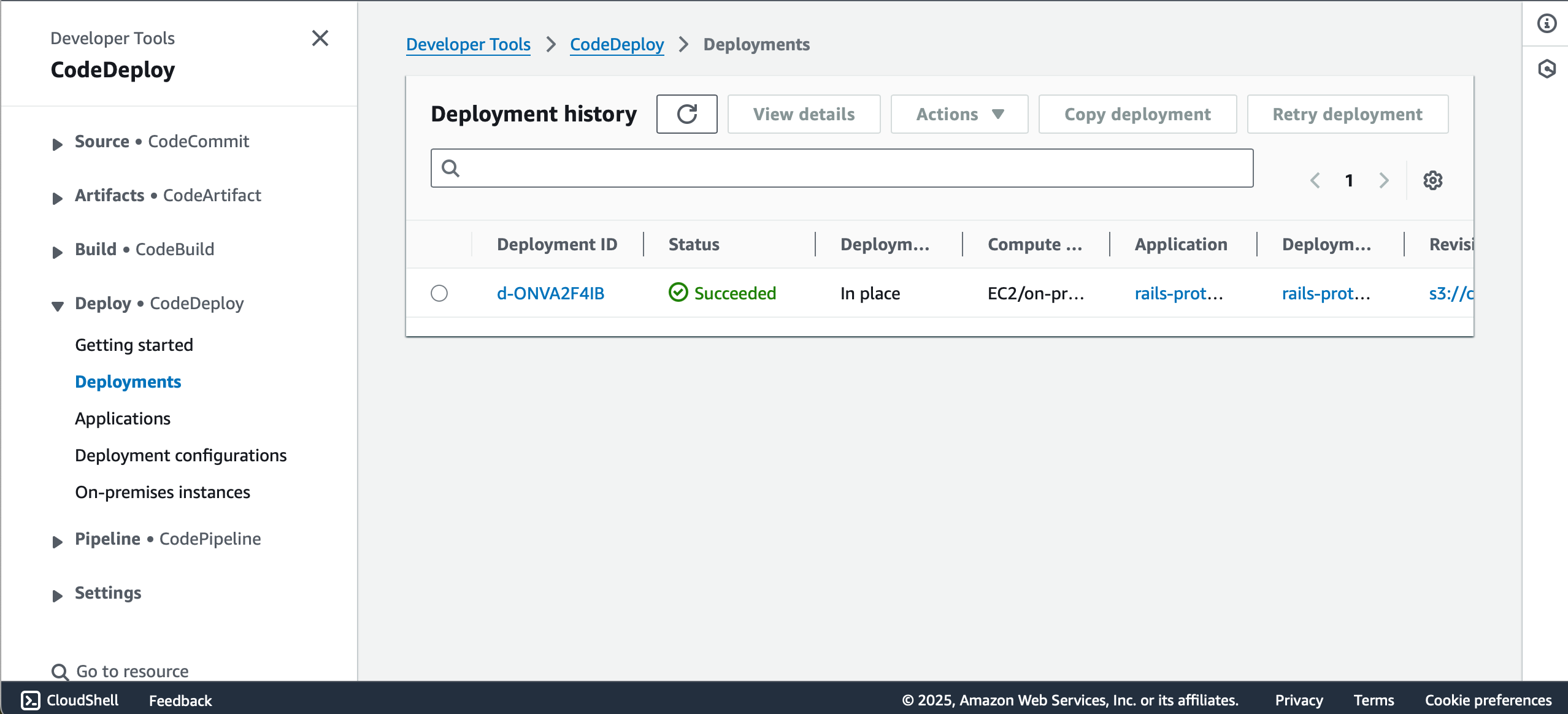Expand the Pipeline CodePipeline section

58,542
